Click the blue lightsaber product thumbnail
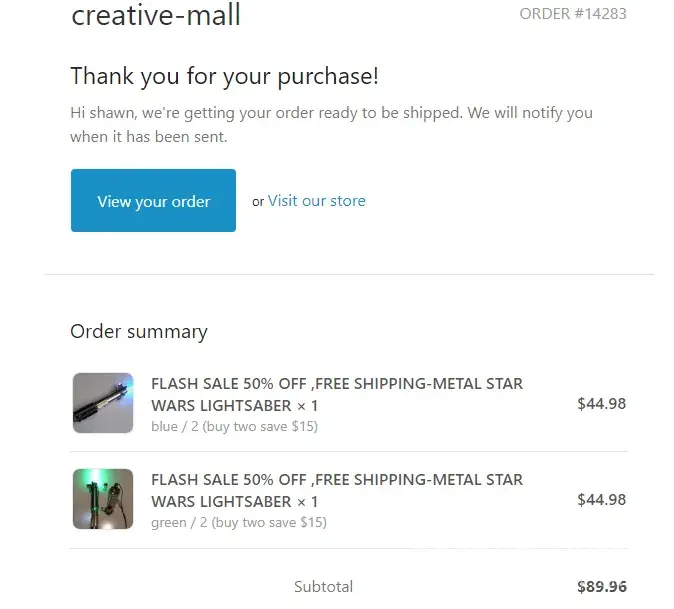 pyautogui.click(x=103, y=403)
